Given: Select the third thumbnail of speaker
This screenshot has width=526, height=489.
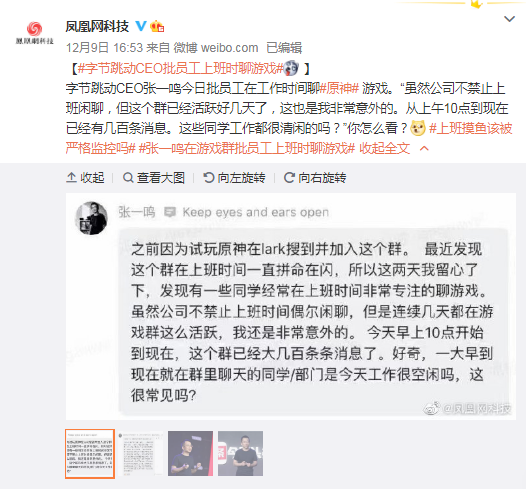Looking at the screenshot, I should (190, 453).
